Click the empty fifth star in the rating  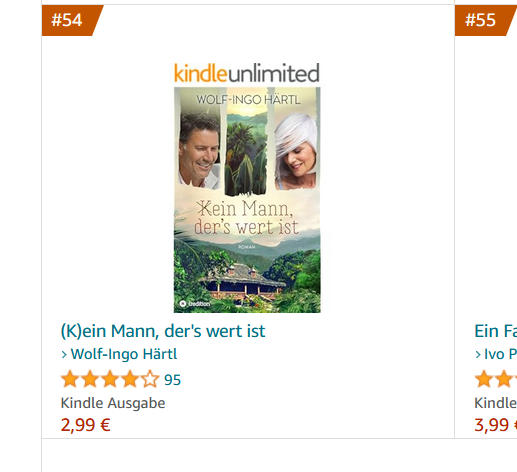point(150,379)
